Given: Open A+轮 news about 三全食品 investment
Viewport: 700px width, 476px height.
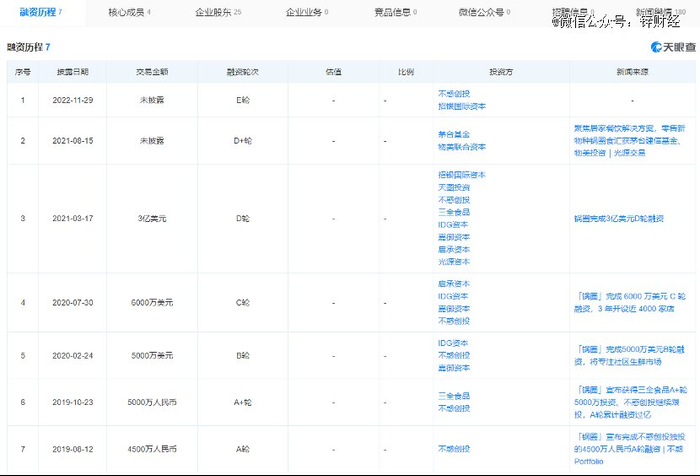Looking at the screenshot, I should pyautogui.click(x=630, y=402).
